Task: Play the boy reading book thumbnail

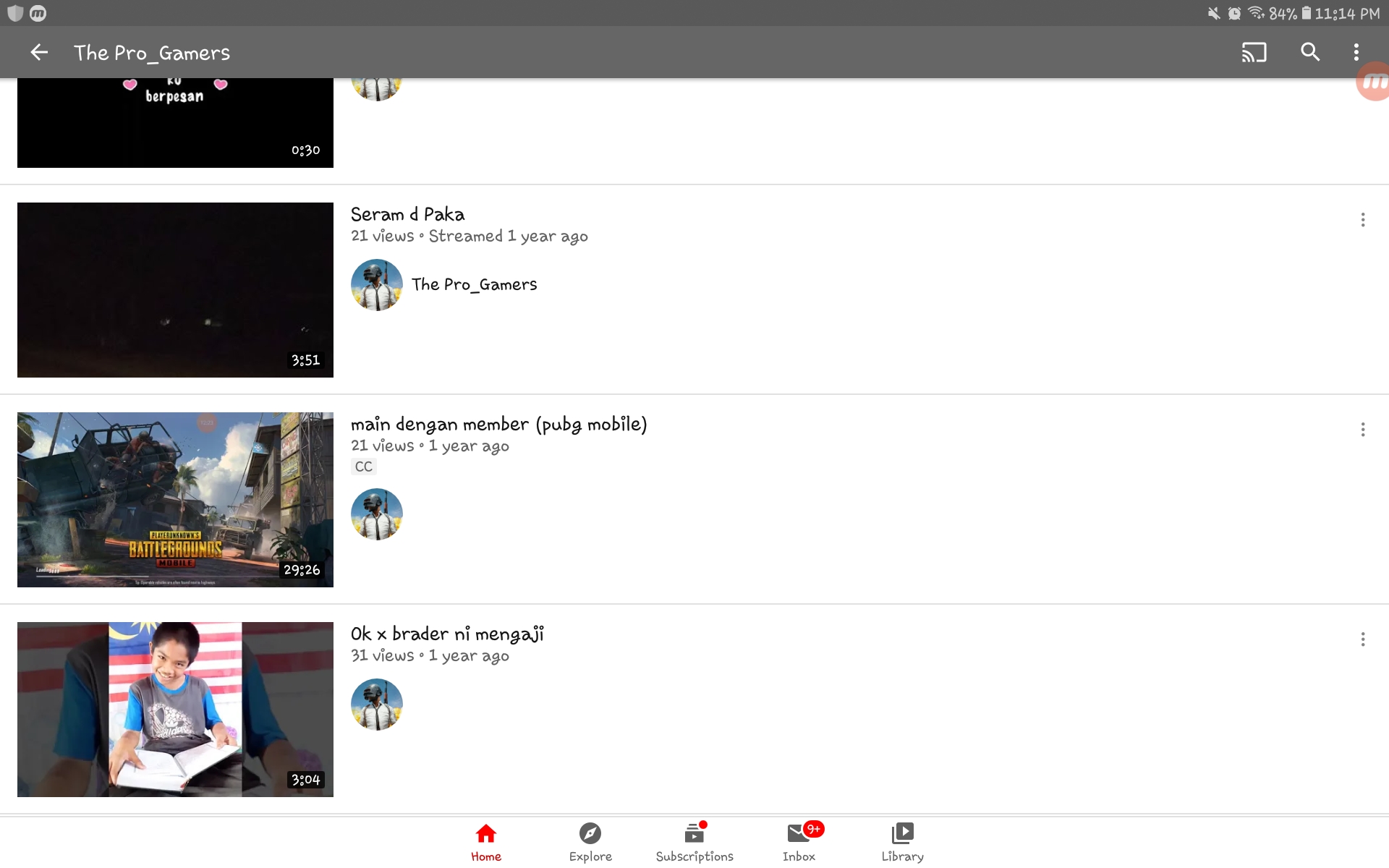Action: point(175,710)
